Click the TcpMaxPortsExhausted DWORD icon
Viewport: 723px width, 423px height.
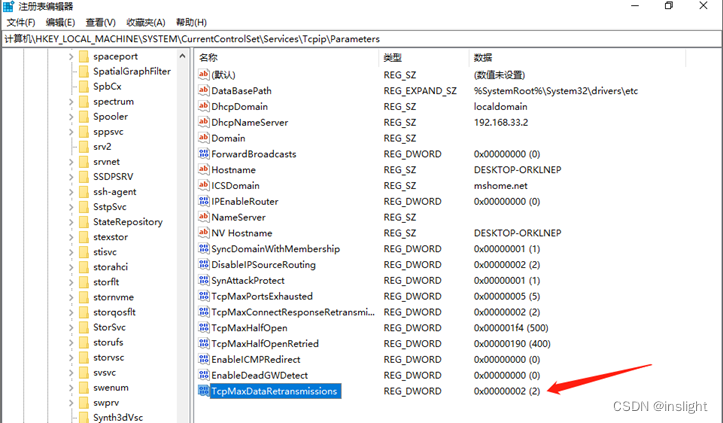coord(203,296)
